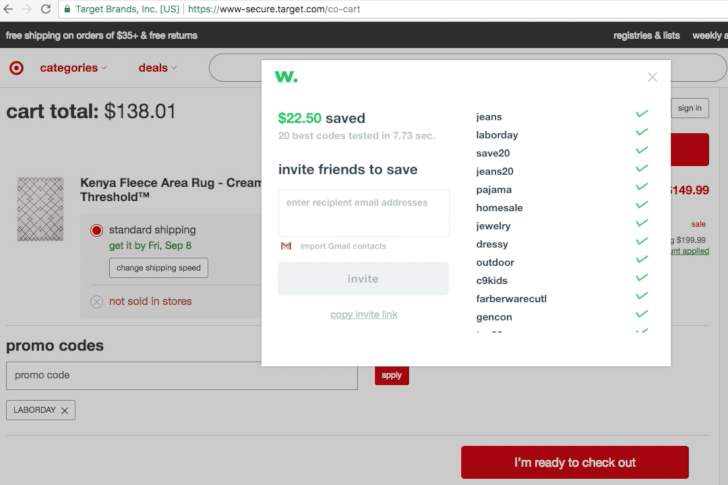Viewport: 728px width, 485px height.
Task: Reload the page with refresh icon
Action: click(46, 9)
